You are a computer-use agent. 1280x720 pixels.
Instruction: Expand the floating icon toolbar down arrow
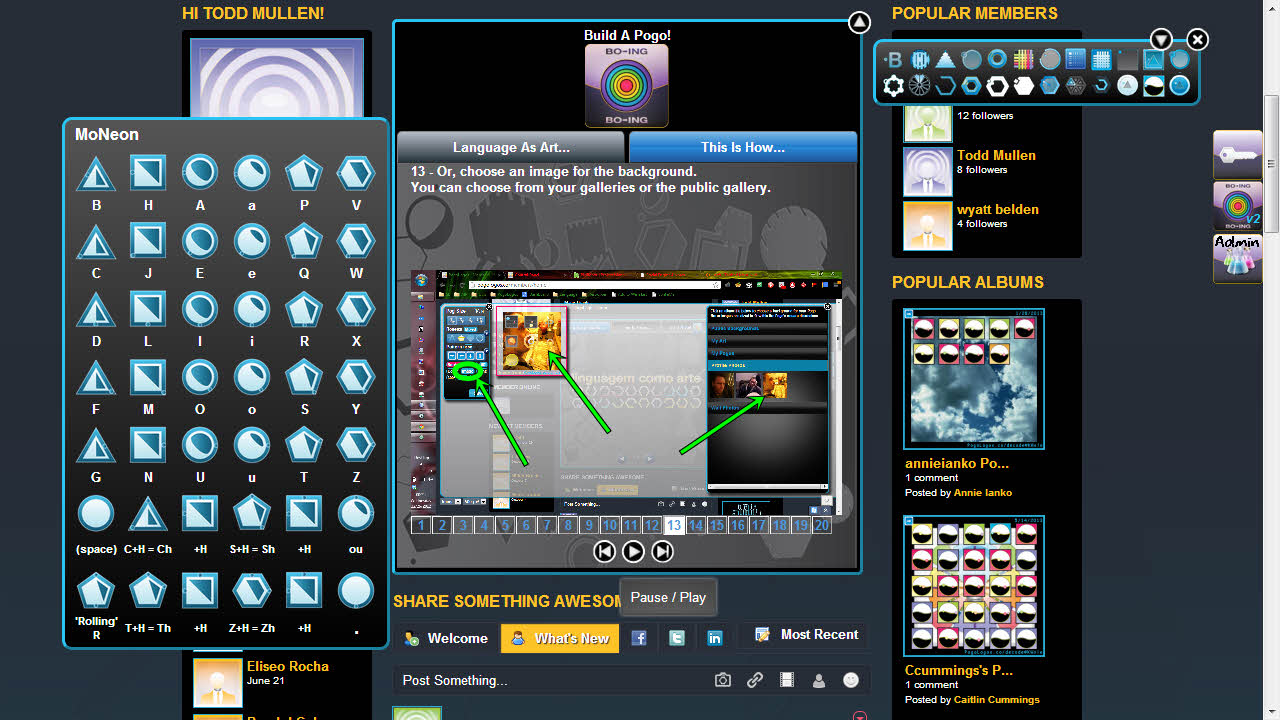[x=1160, y=39]
